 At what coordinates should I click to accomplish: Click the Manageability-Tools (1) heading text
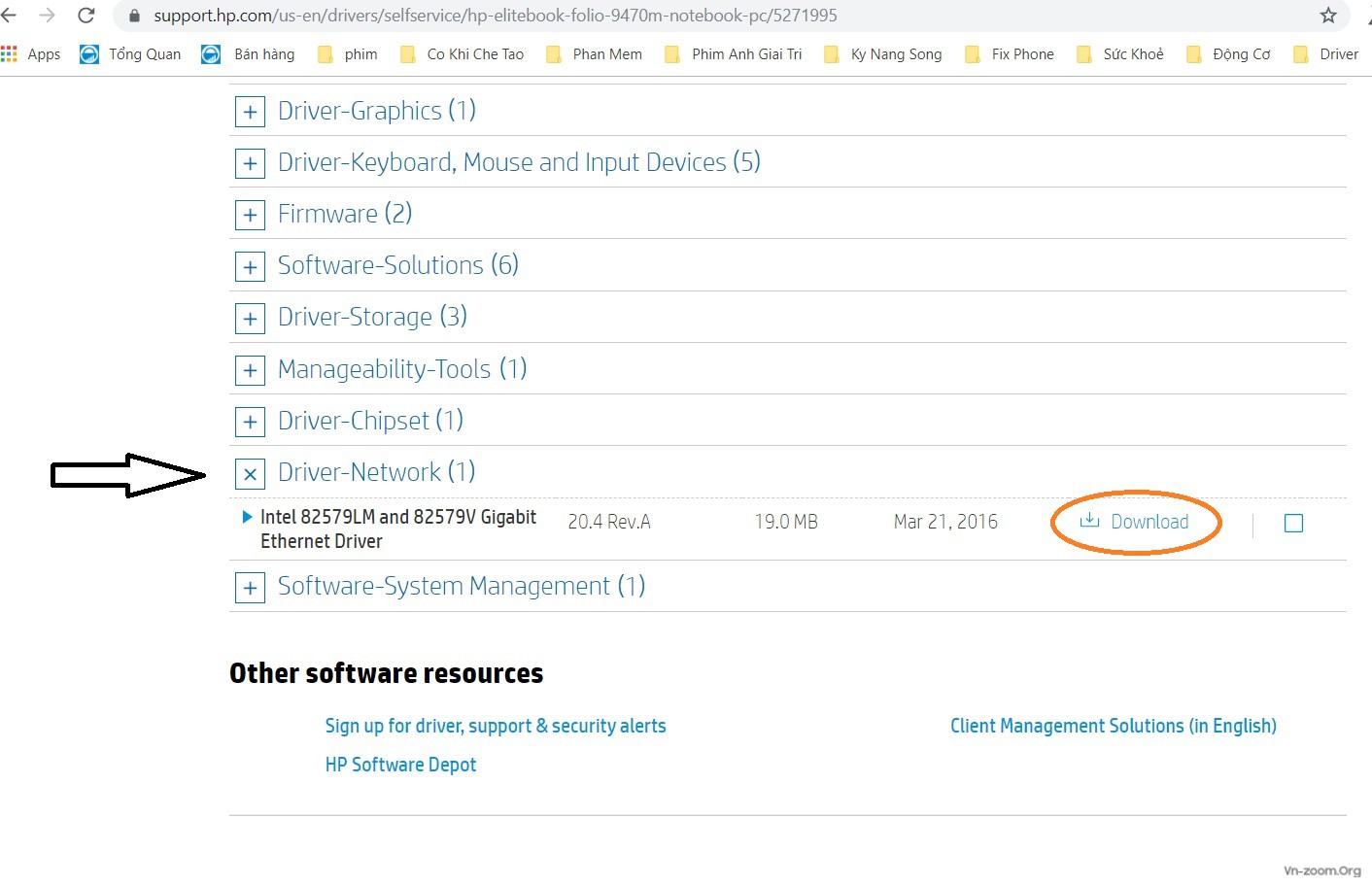point(402,369)
